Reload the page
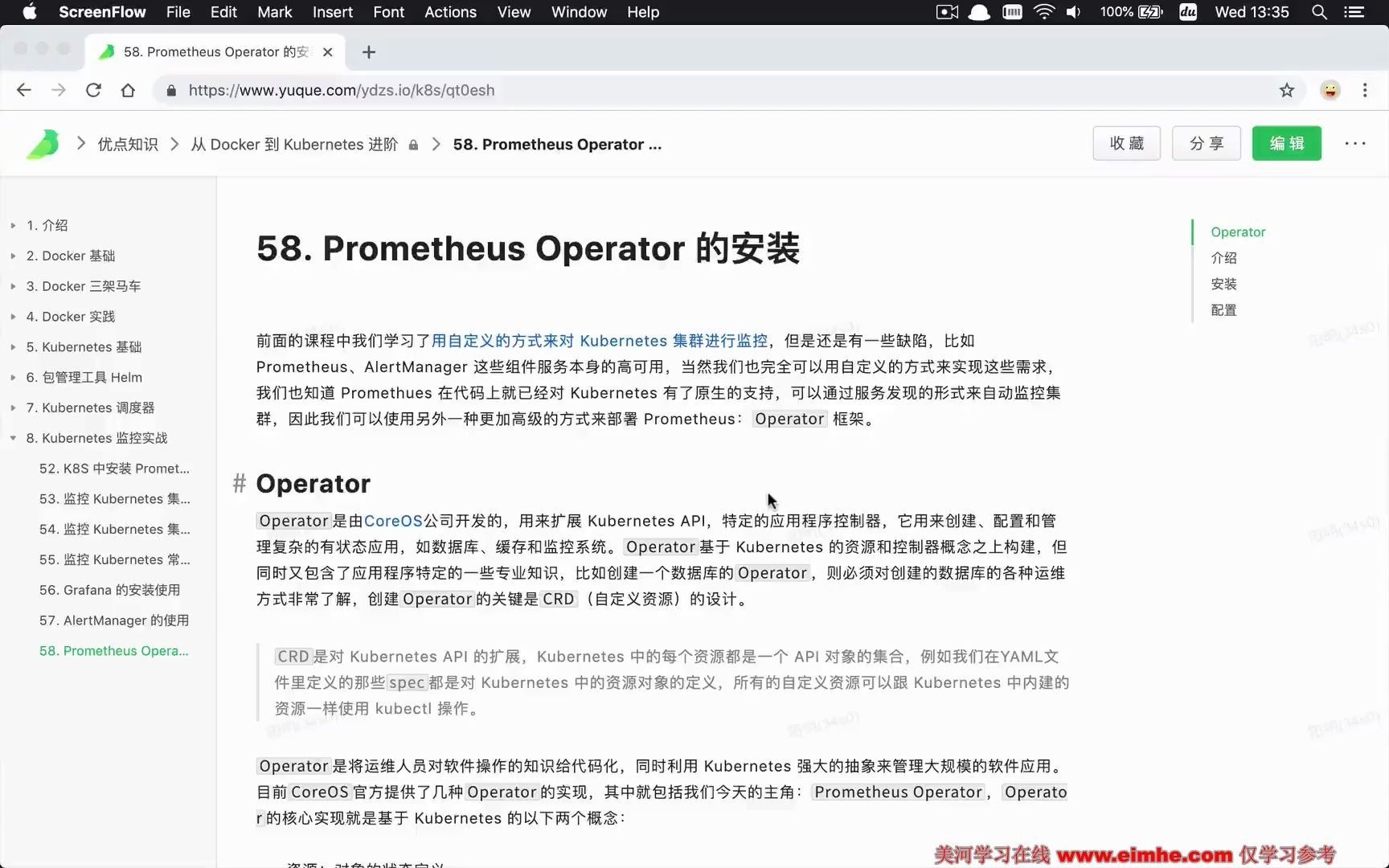 point(93,90)
